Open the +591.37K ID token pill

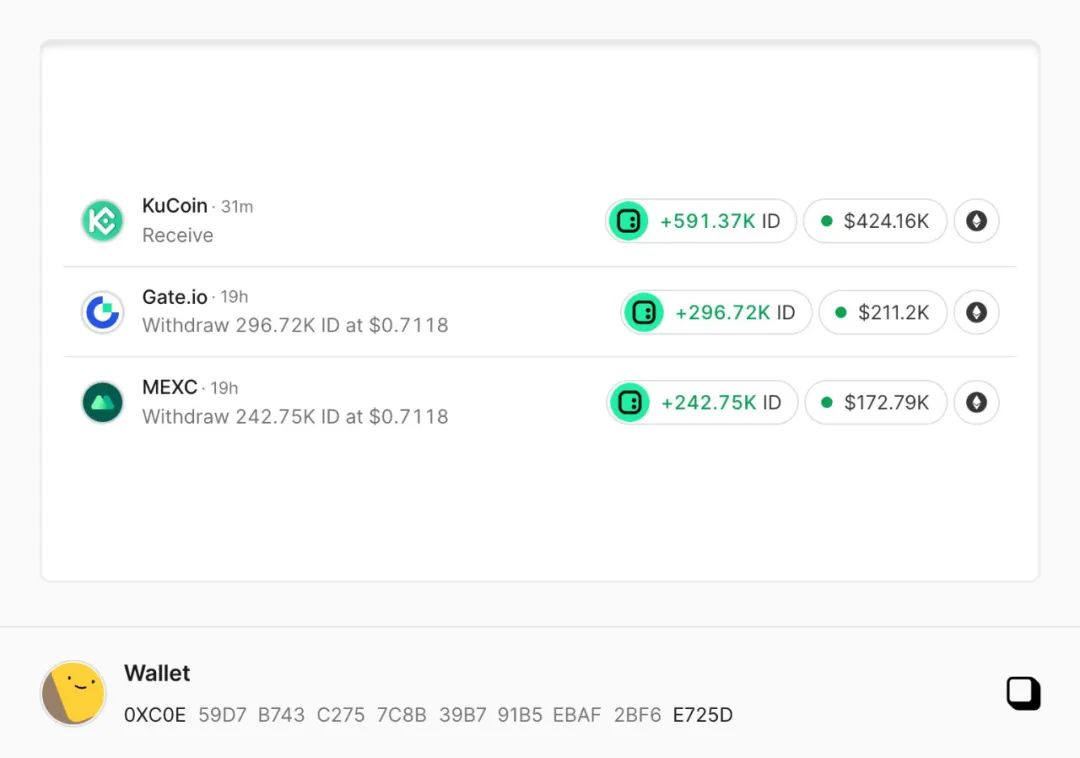click(718, 221)
